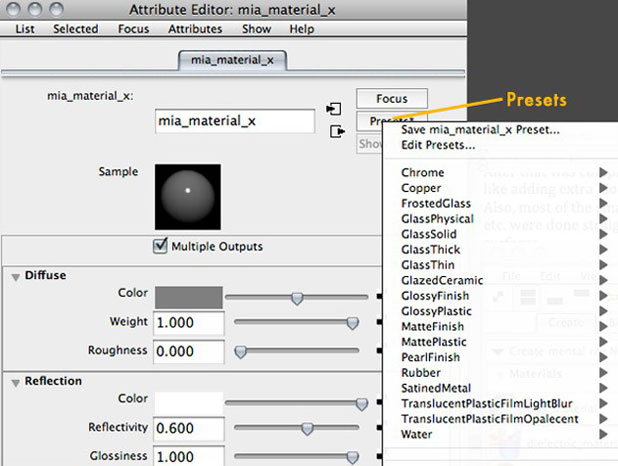Open the GlazedCeramic preset submenu
Screen dimensions: 618x466
[x=500, y=280]
